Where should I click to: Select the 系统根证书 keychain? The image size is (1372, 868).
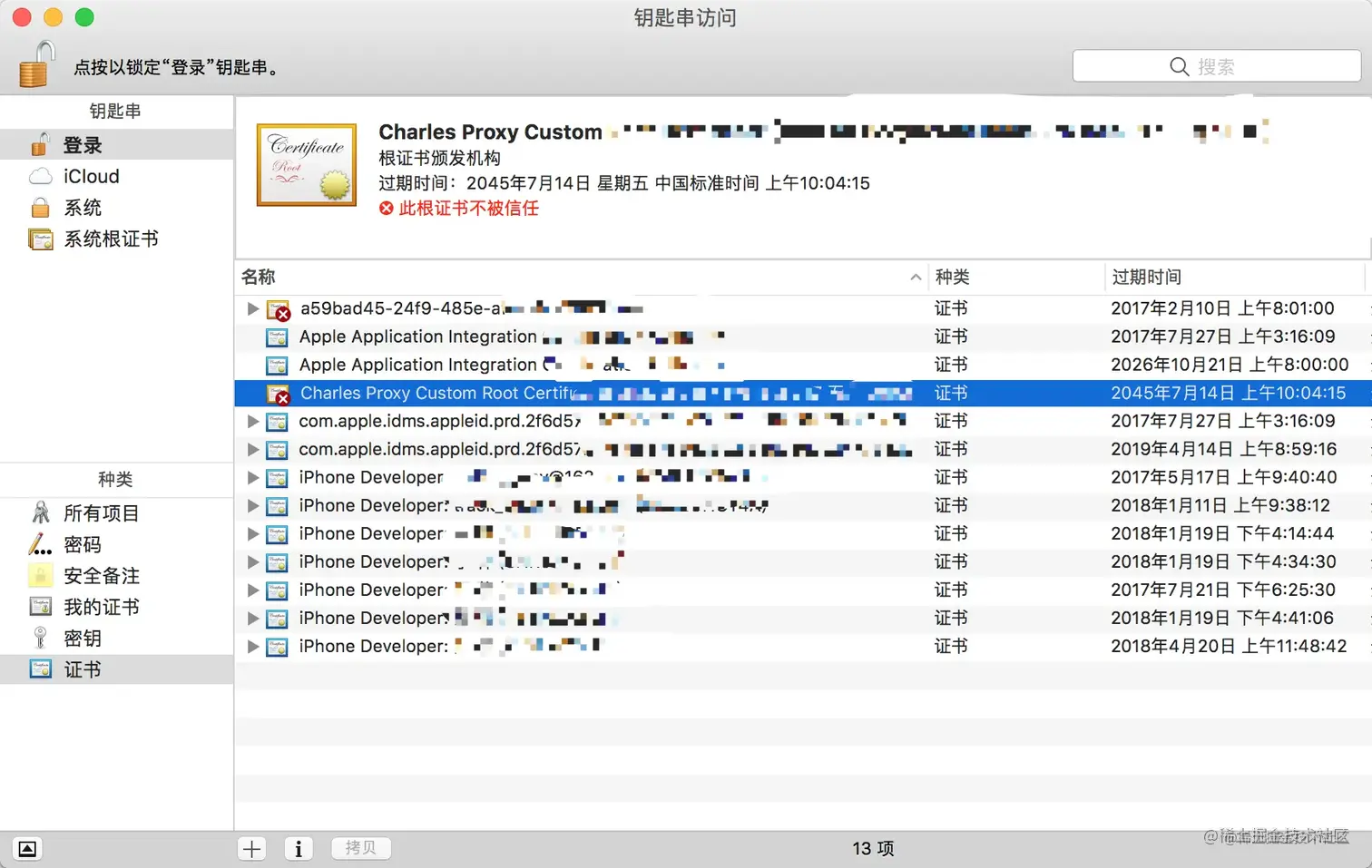point(116,239)
